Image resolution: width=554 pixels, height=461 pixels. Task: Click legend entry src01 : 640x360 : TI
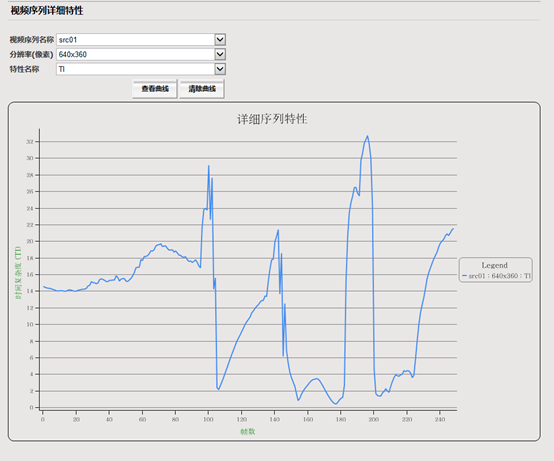tap(496, 276)
